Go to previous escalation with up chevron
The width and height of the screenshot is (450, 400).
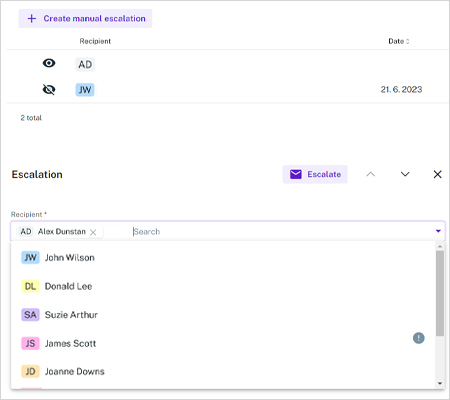tap(371, 174)
